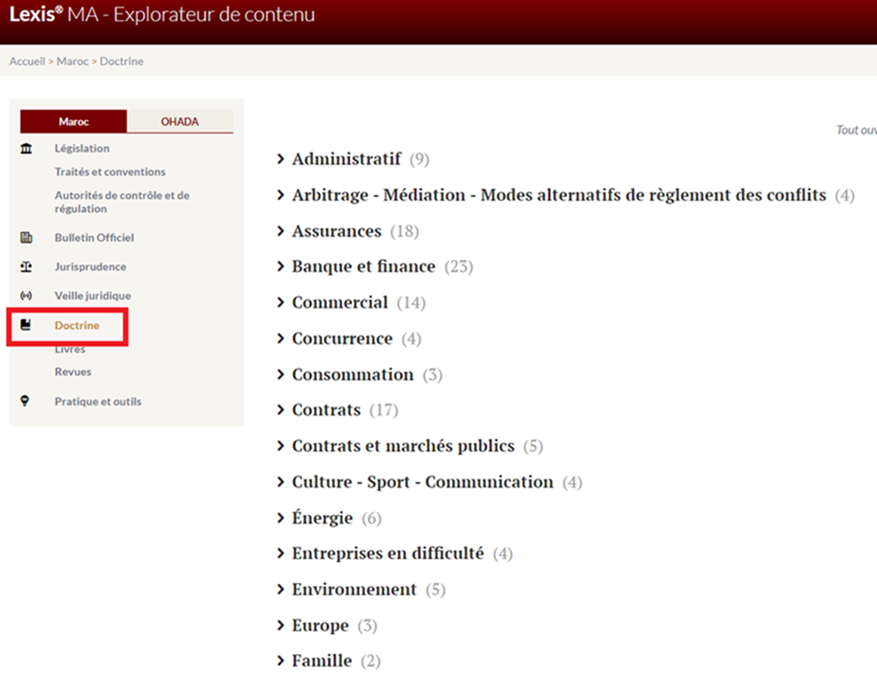The width and height of the screenshot is (877, 686).
Task: Expand the Famille category chevron
Action: (x=281, y=661)
